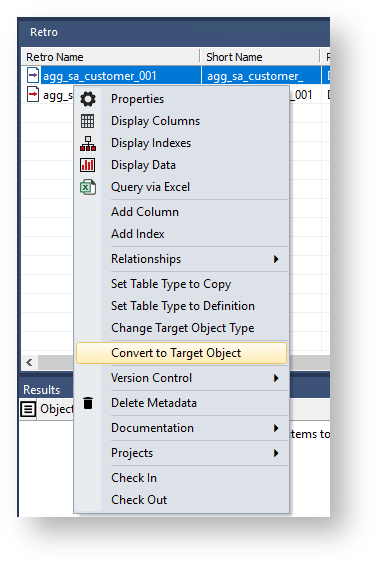
Task: Click the agg_sa_customer_ short name cell
Action: 261,76
